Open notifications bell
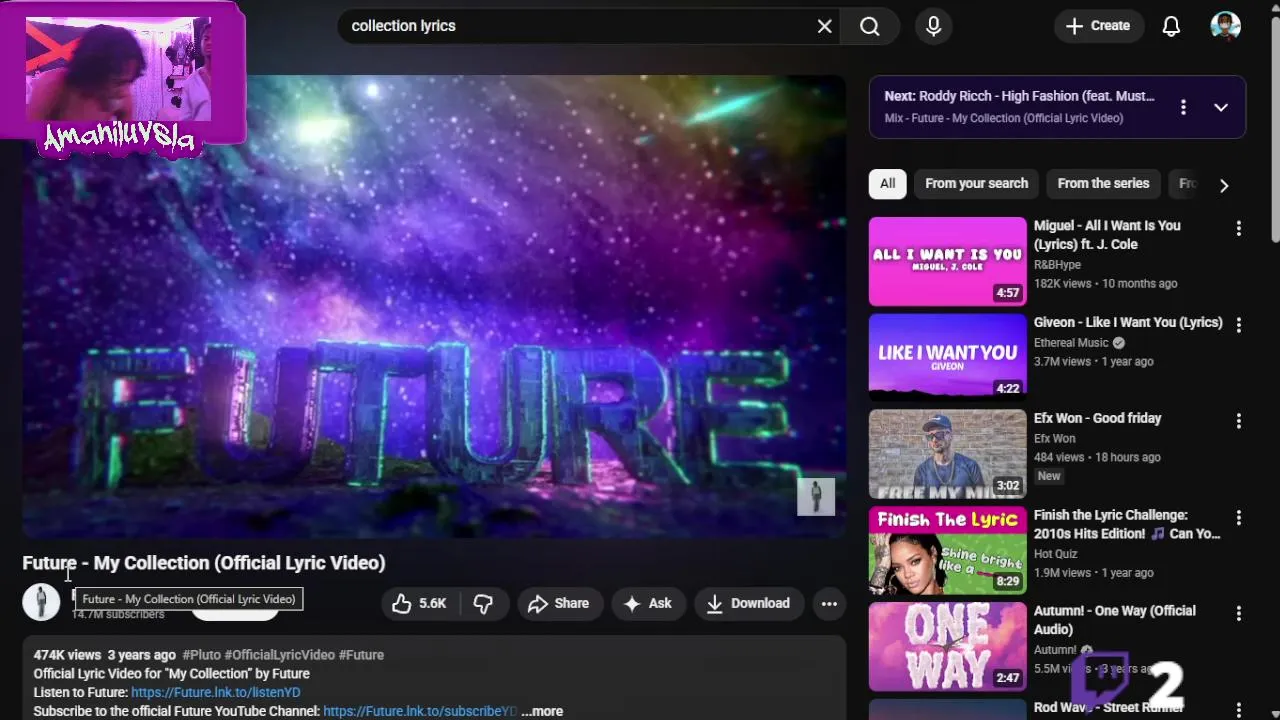 click(1171, 26)
